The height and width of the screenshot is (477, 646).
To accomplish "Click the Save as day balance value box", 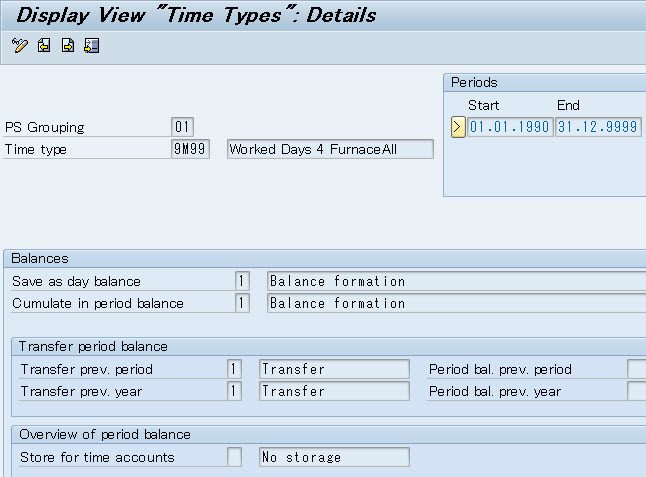I will [241, 281].
